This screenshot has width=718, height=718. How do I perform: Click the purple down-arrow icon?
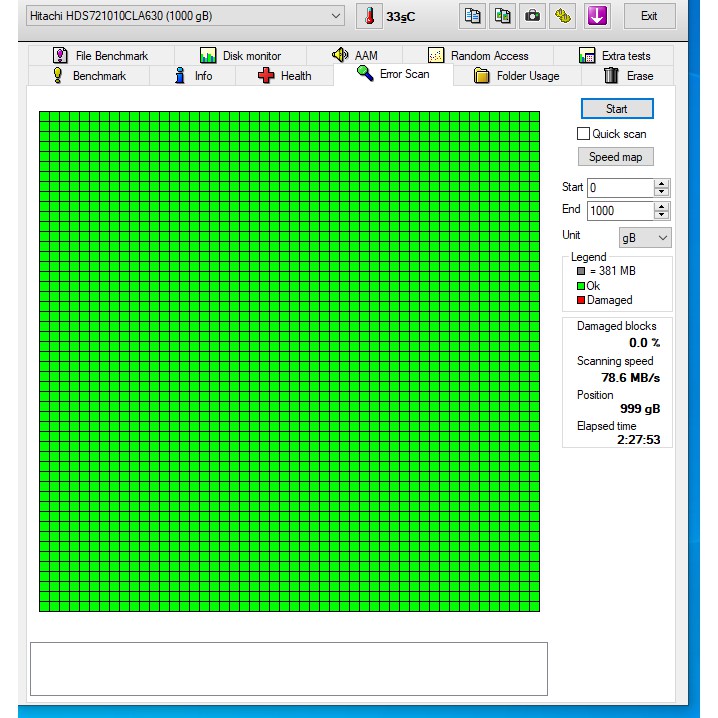point(597,16)
